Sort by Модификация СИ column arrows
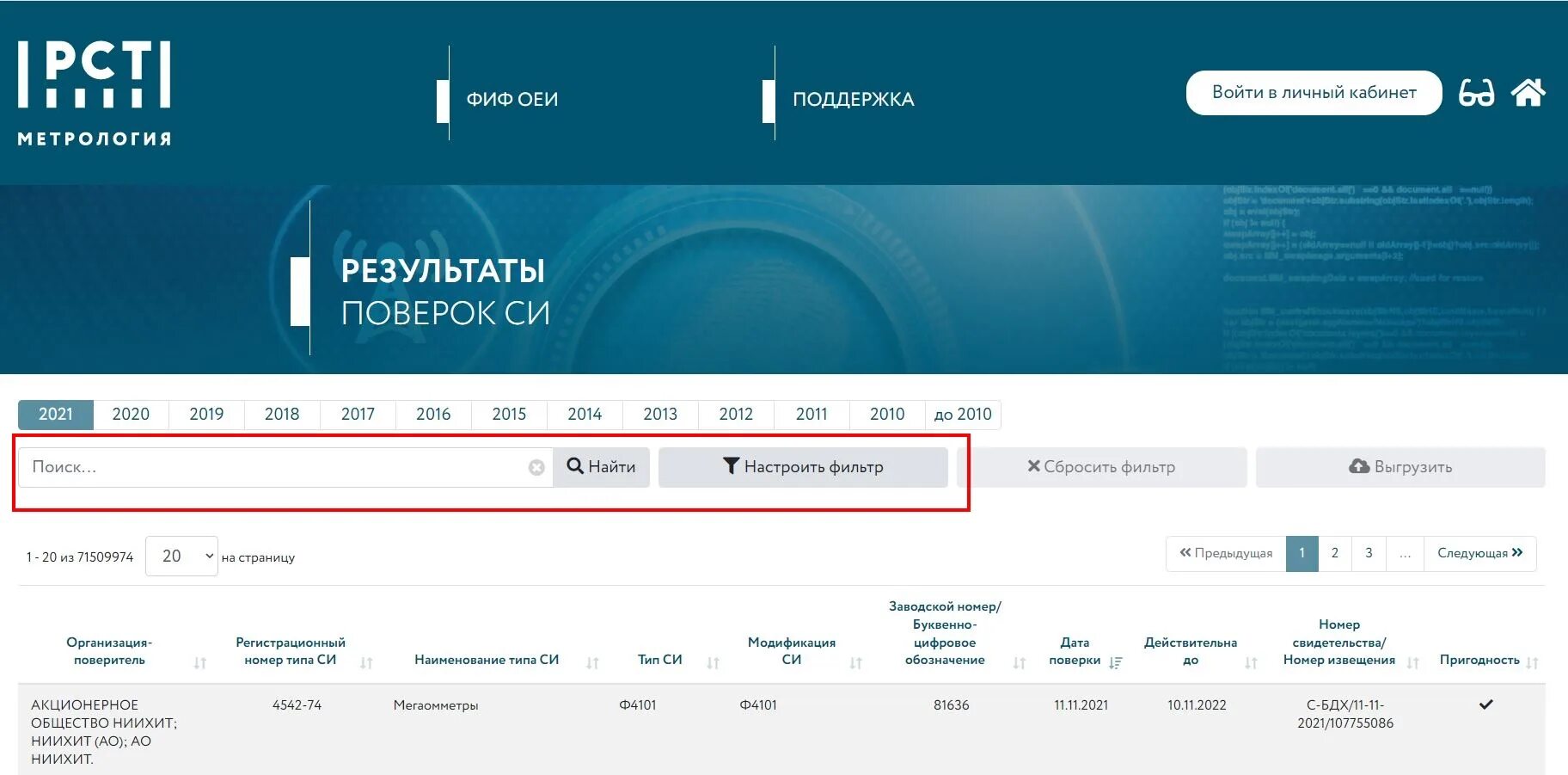This screenshot has height=775, width=1568. [855, 662]
